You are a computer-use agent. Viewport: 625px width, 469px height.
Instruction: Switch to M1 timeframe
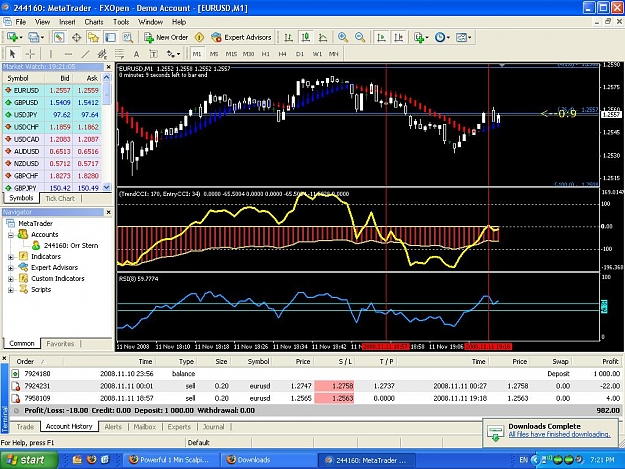(x=197, y=54)
